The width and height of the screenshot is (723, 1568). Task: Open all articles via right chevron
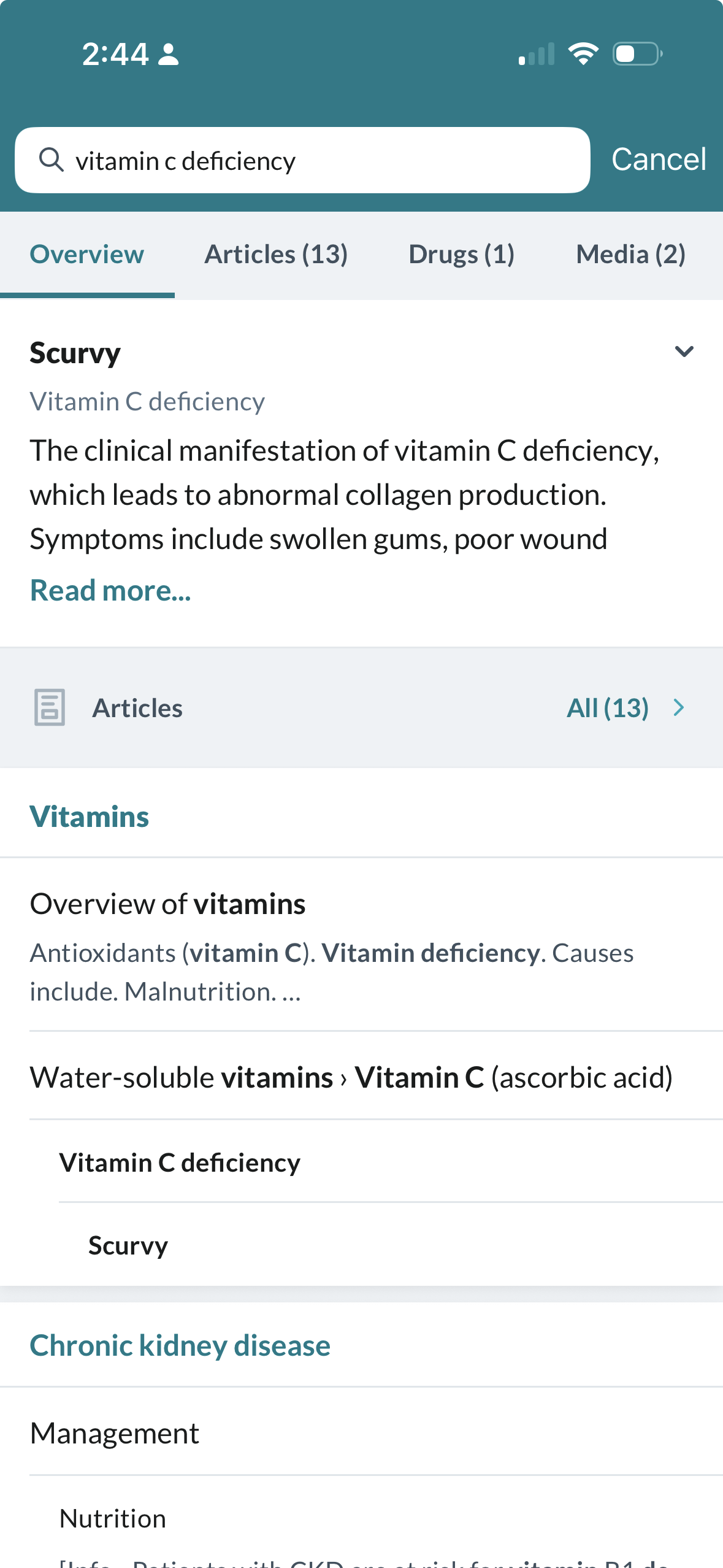(x=678, y=707)
